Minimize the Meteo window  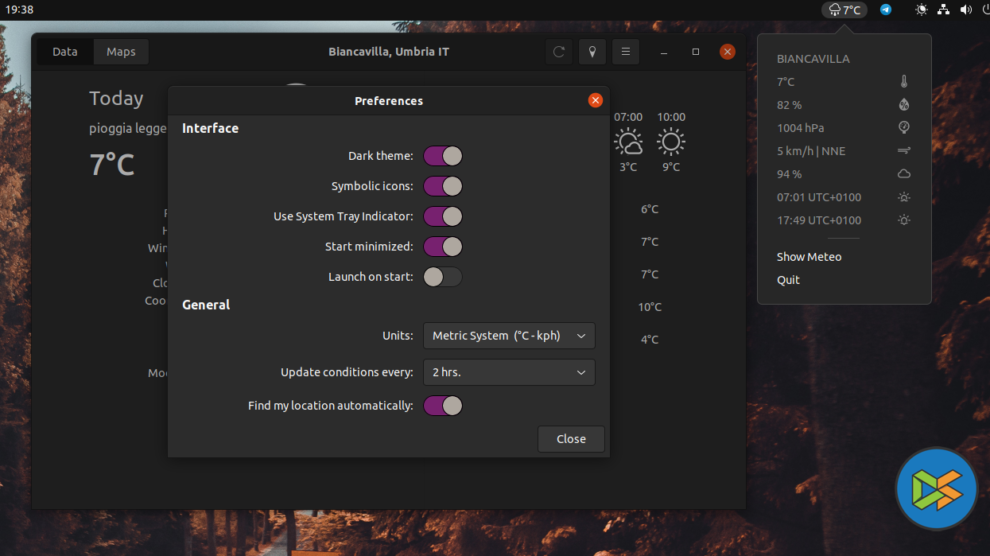click(664, 52)
